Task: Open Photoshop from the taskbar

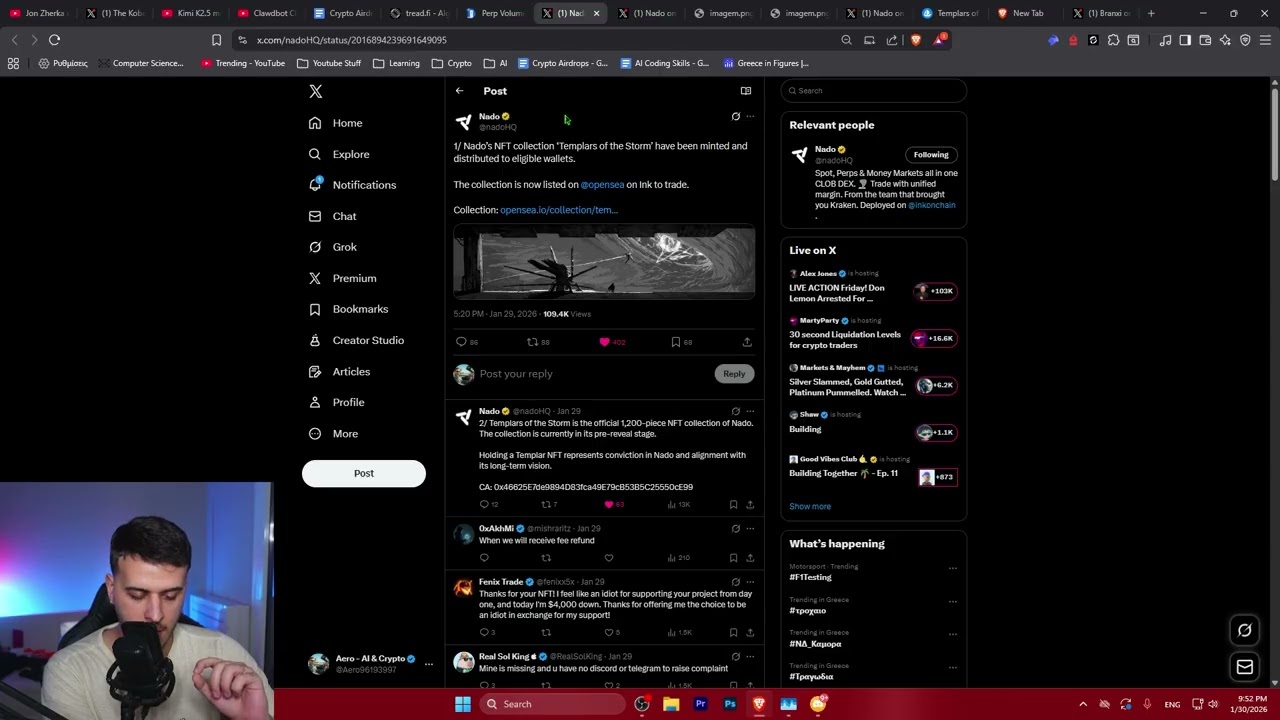Action: (730, 704)
